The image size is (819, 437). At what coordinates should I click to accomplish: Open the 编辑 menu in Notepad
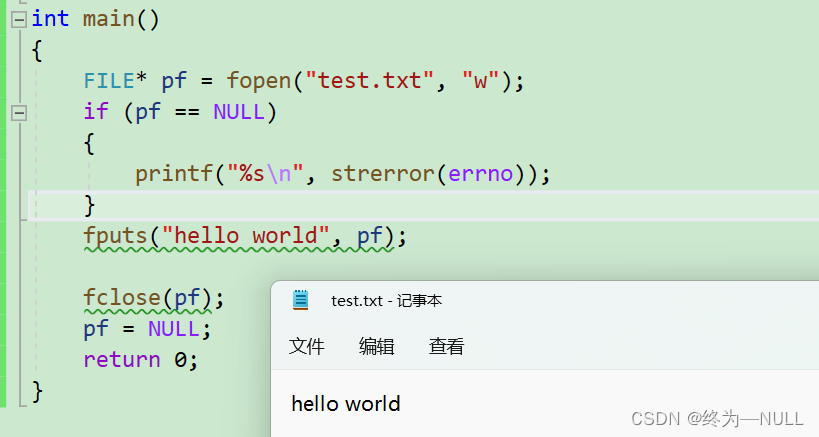pos(377,347)
